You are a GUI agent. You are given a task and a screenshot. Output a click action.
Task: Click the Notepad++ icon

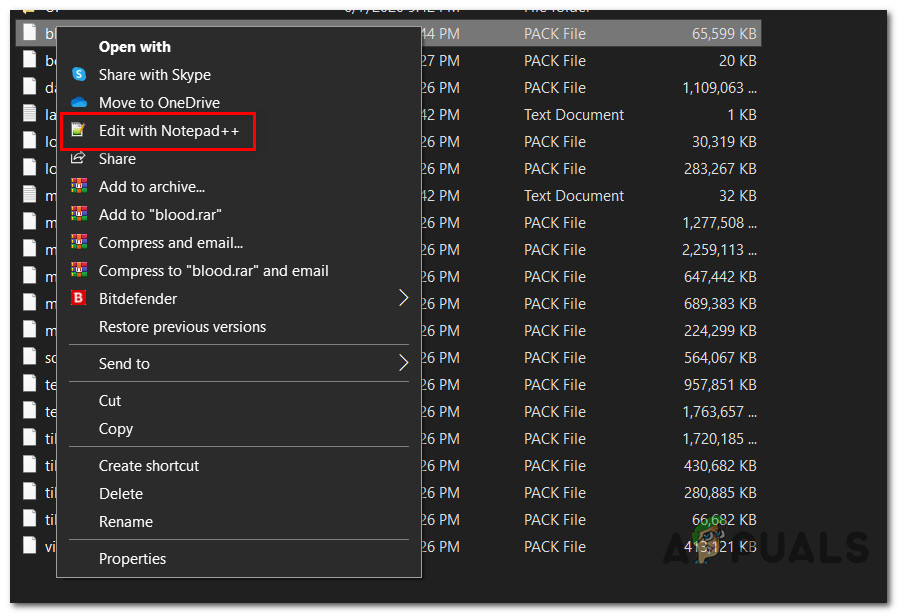coord(79,131)
